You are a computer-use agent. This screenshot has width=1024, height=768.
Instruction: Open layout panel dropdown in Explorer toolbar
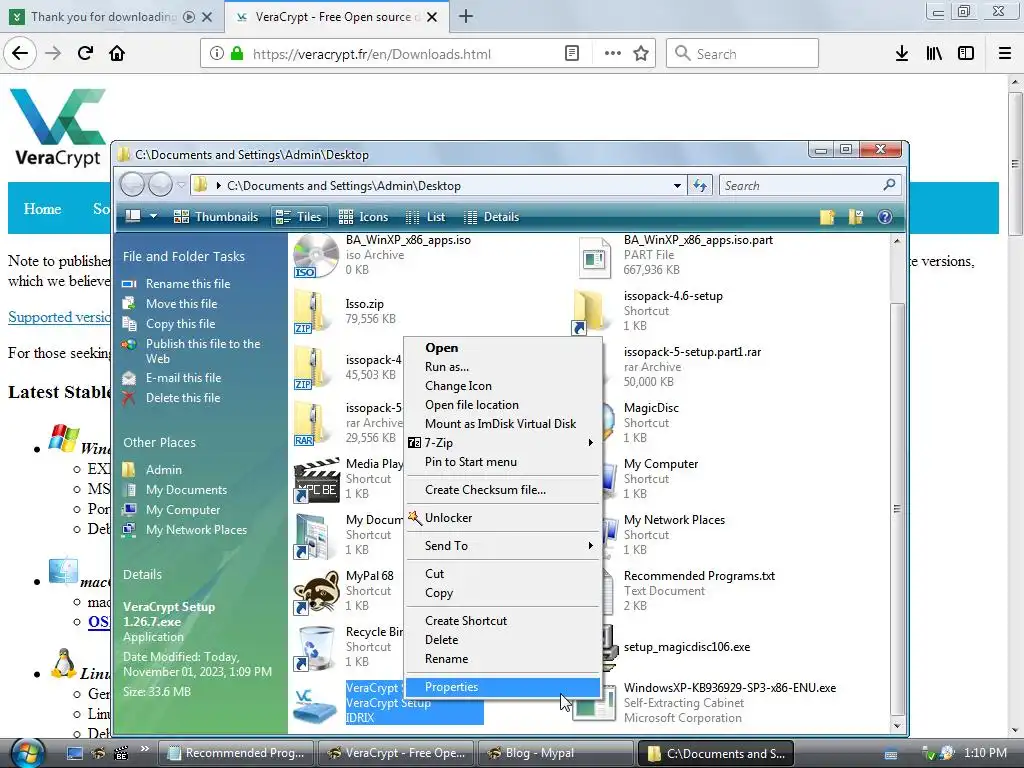153,216
